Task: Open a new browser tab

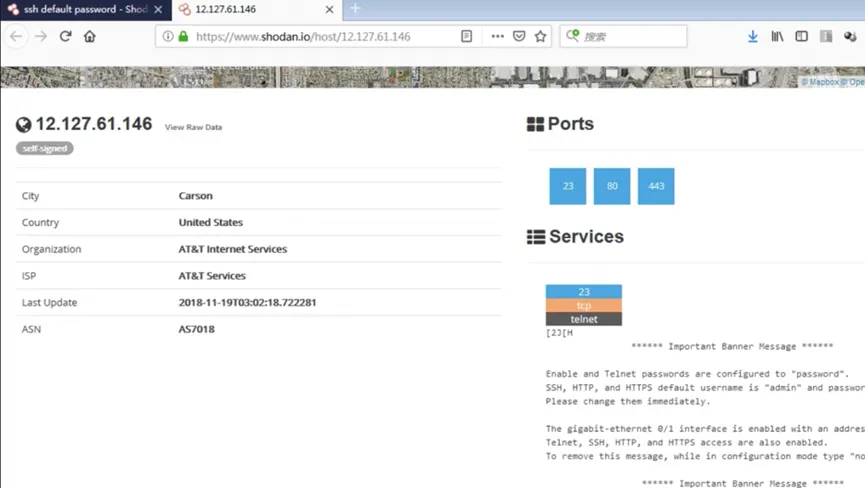Action: pos(355,9)
